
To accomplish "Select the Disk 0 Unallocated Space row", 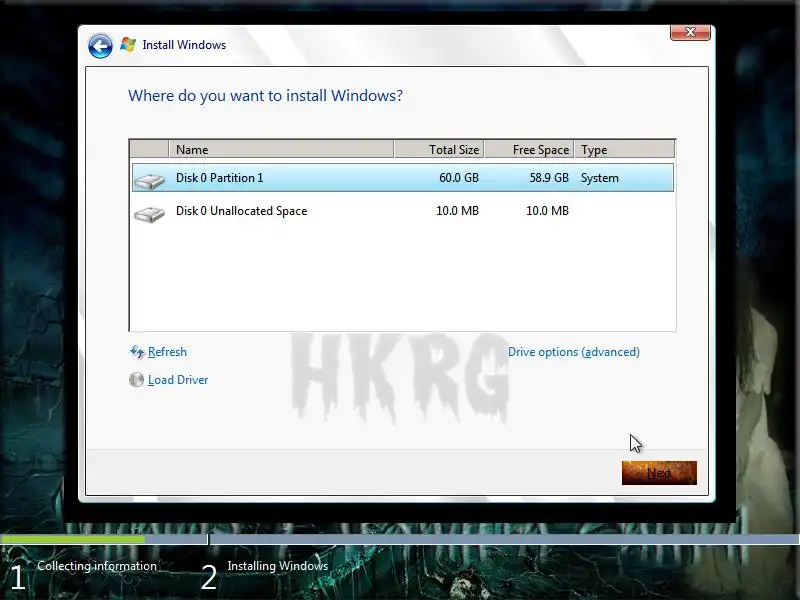I will (x=403, y=211).
